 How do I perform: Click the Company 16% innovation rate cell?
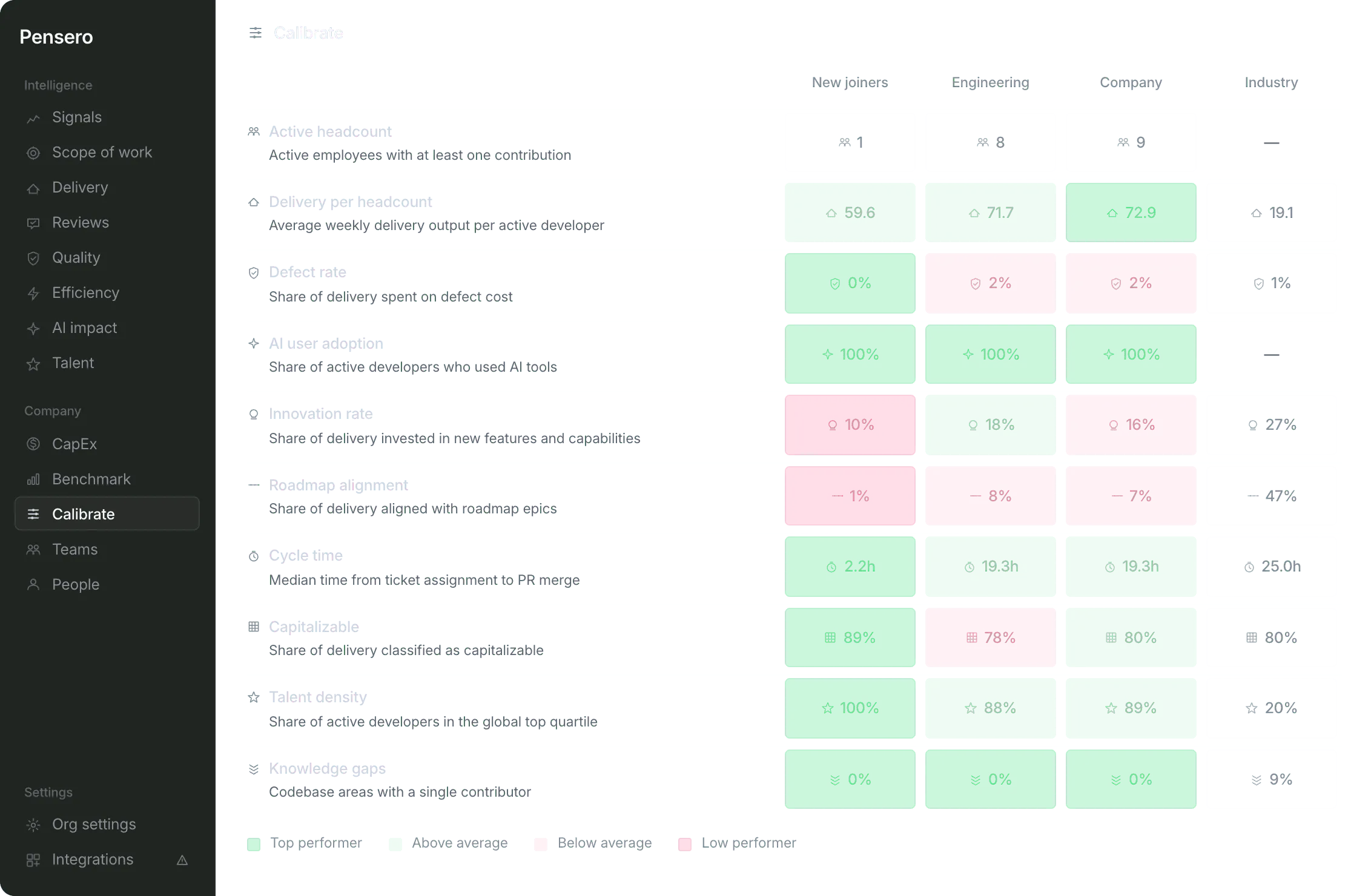click(x=1131, y=424)
